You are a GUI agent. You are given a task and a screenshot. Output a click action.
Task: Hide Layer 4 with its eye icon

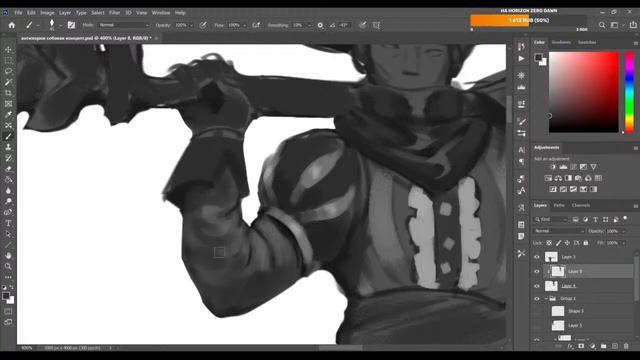(x=537, y=286)
